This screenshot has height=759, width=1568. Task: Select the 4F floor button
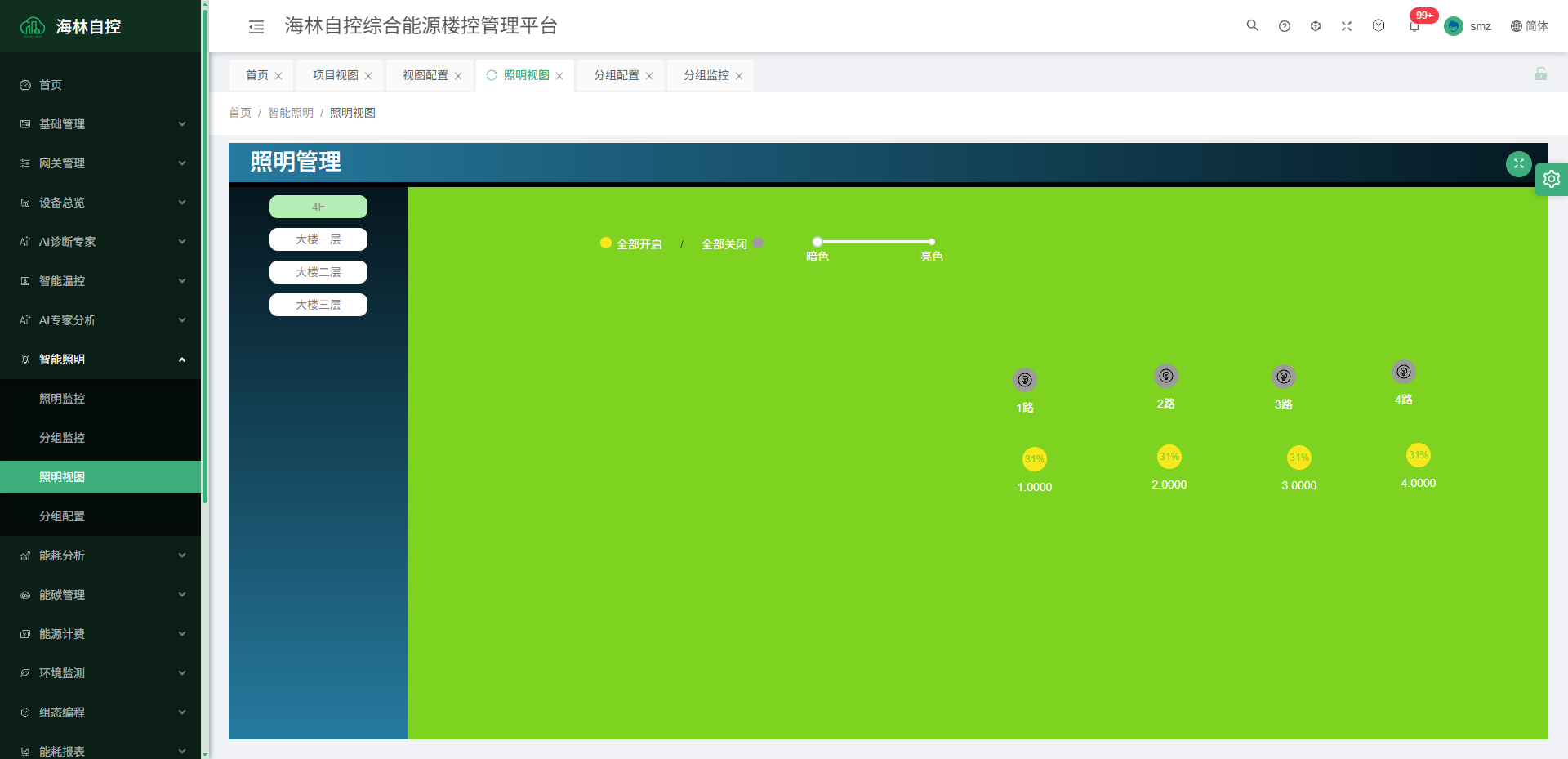[318, 207]
